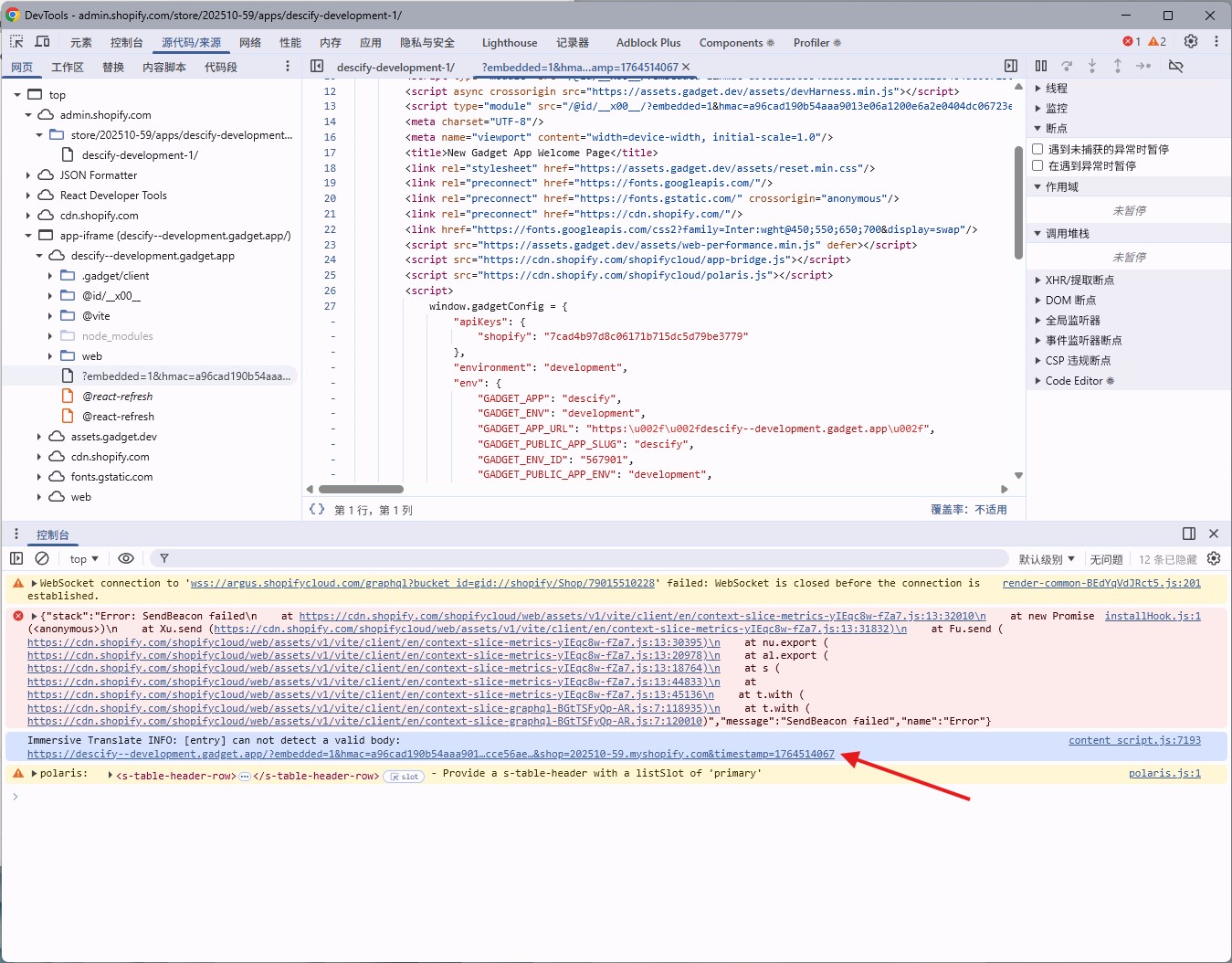This screenshot has width=1232, height=963.
Task: Open the default log levels dropdown
Action: pyautogui.click(x=1047, y=559)
